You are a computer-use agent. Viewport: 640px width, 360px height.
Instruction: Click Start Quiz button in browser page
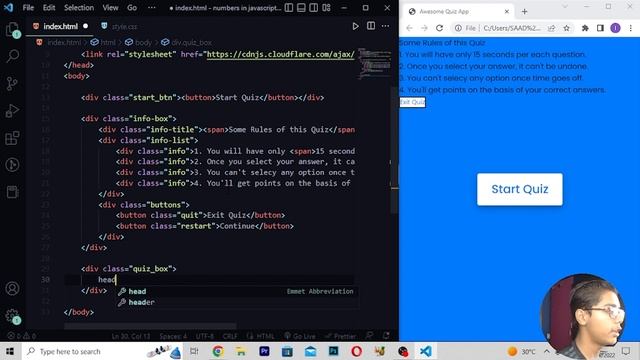click(520, 189)
